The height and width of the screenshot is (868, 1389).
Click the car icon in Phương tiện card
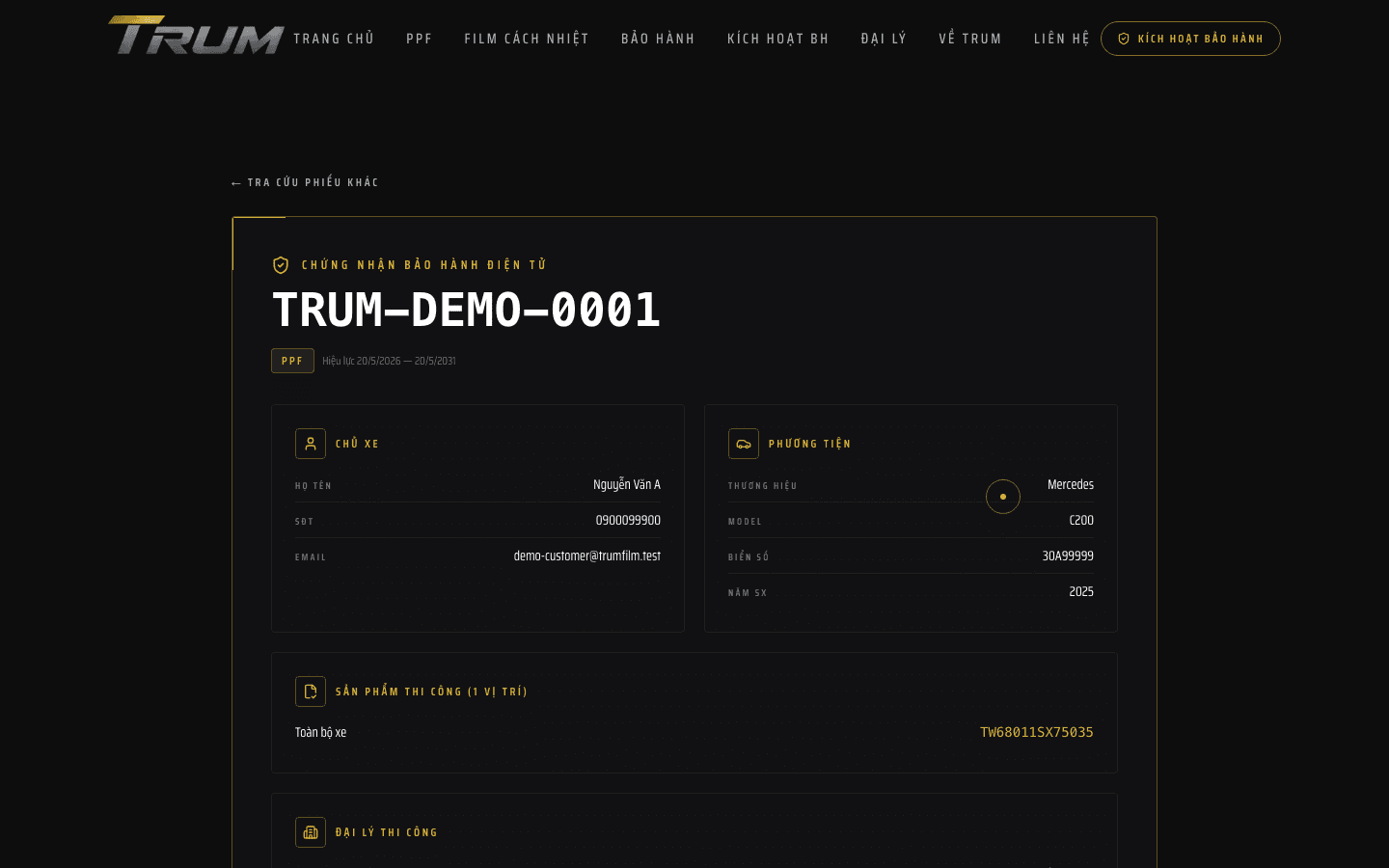point(744,444)
